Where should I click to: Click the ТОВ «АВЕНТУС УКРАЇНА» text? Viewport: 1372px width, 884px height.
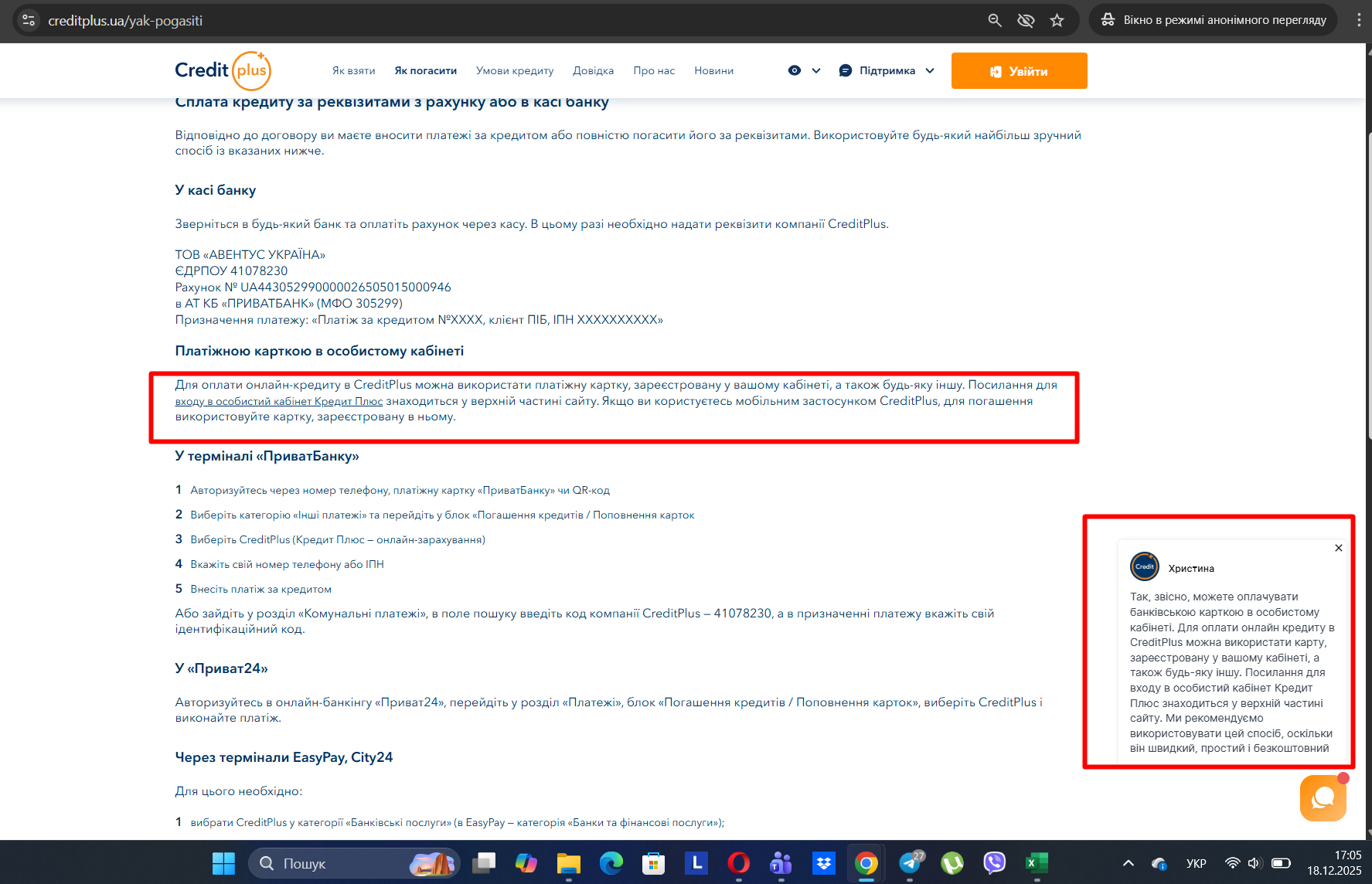point(250,255)
